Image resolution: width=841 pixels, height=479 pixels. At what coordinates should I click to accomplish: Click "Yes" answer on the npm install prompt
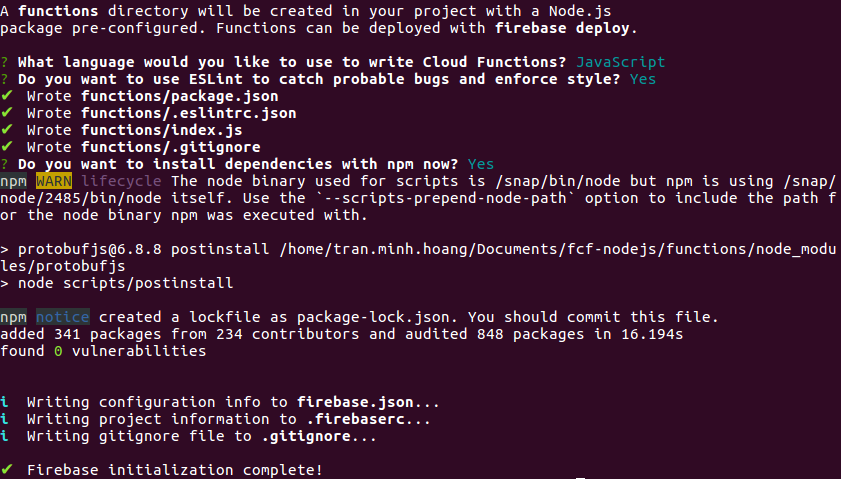pos(480,164)
